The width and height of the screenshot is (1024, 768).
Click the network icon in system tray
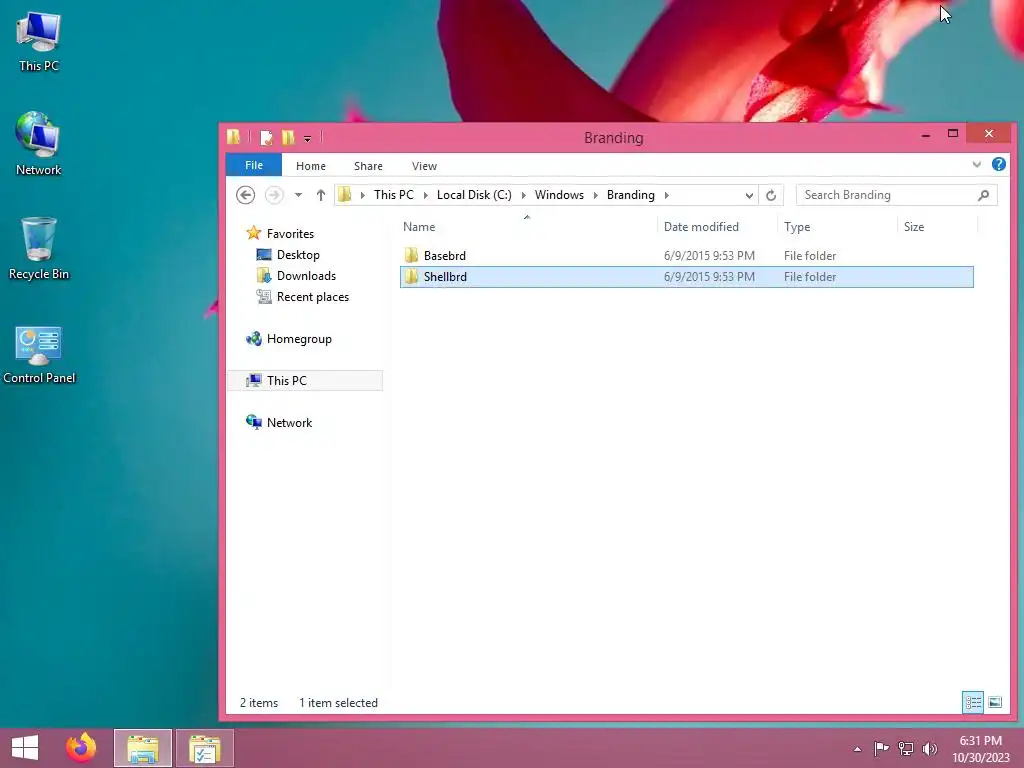click(906, 748)
